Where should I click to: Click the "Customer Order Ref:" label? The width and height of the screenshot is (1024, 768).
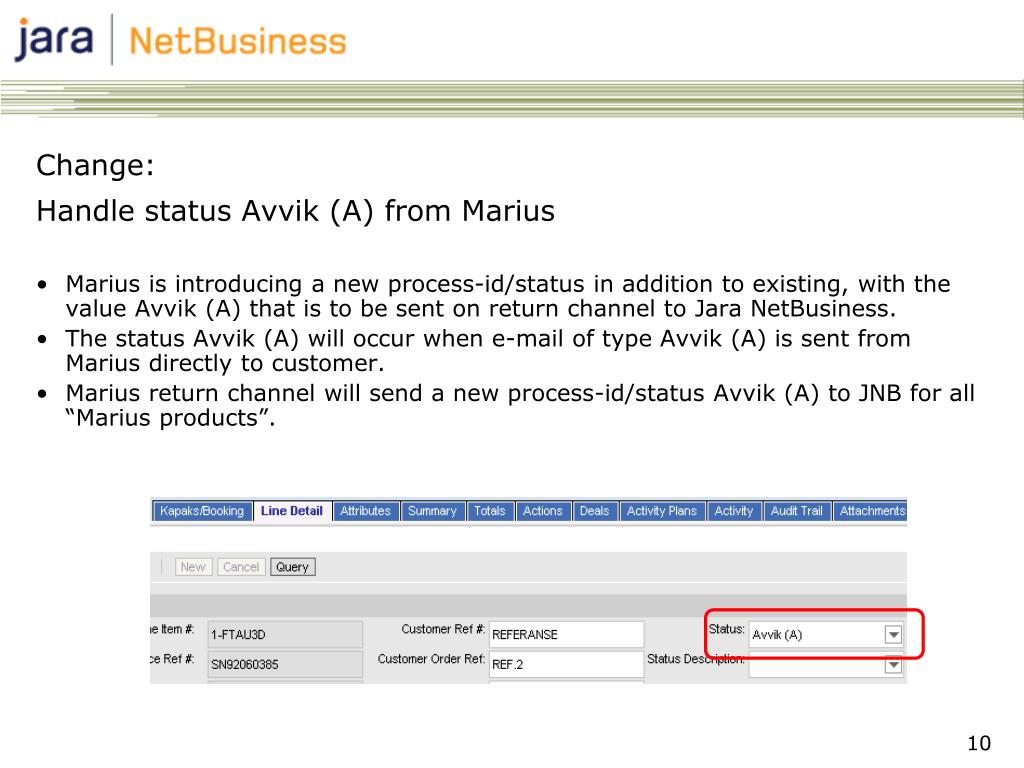pyautogui.click(x=431, y=659)
